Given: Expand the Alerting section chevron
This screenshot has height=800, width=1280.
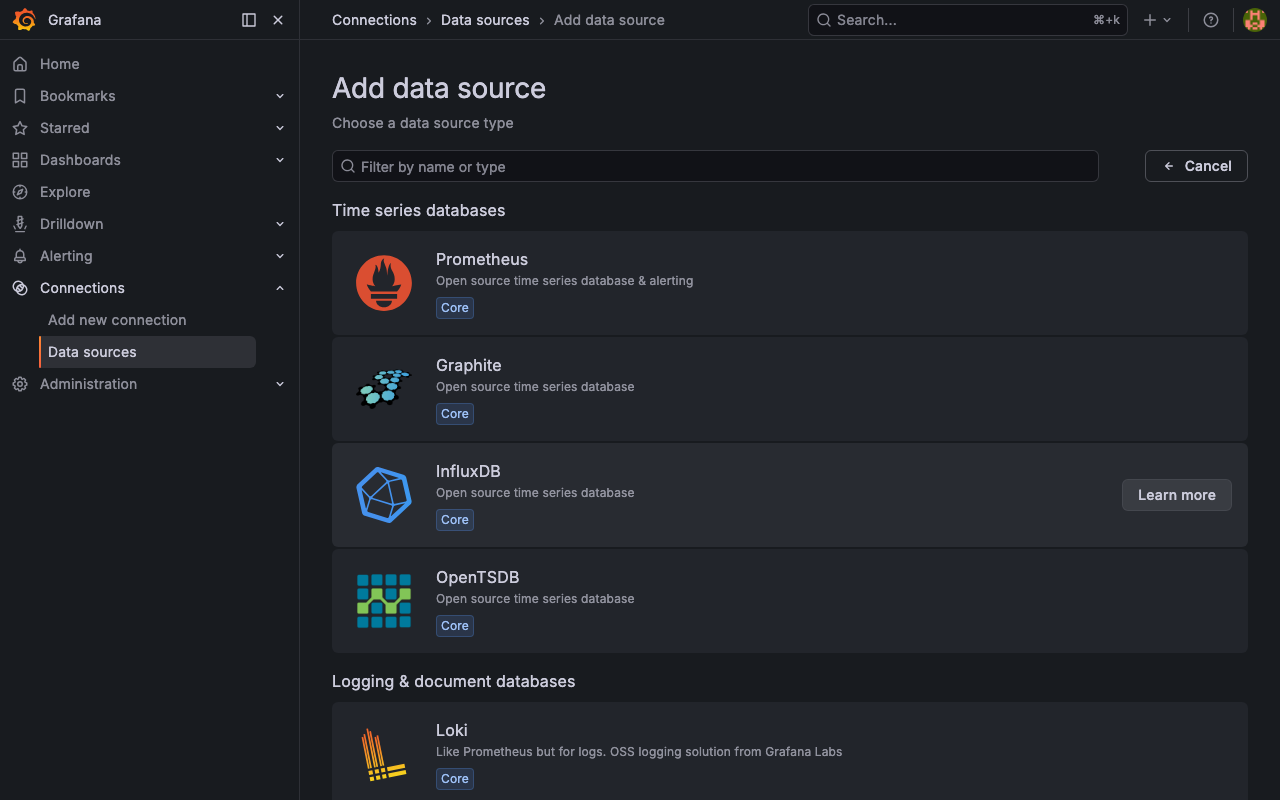Looking at the screenshot, I should coord(280,256).
